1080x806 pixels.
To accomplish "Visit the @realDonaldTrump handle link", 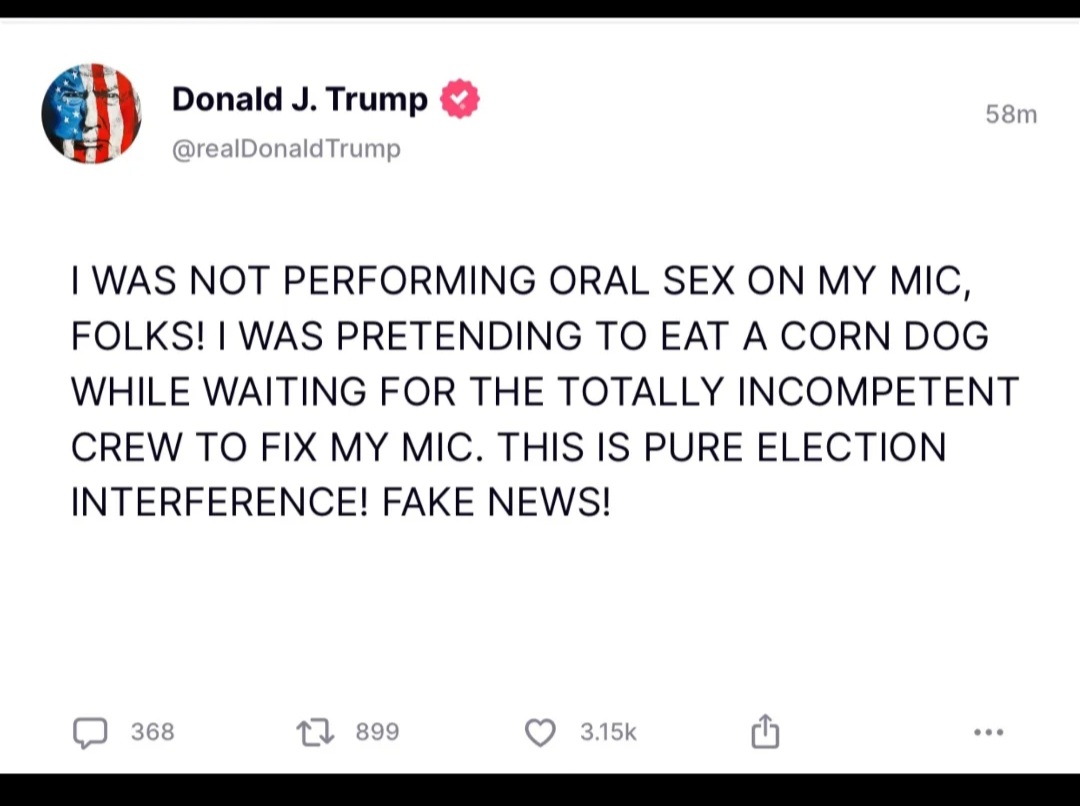I will click(286, 149).
